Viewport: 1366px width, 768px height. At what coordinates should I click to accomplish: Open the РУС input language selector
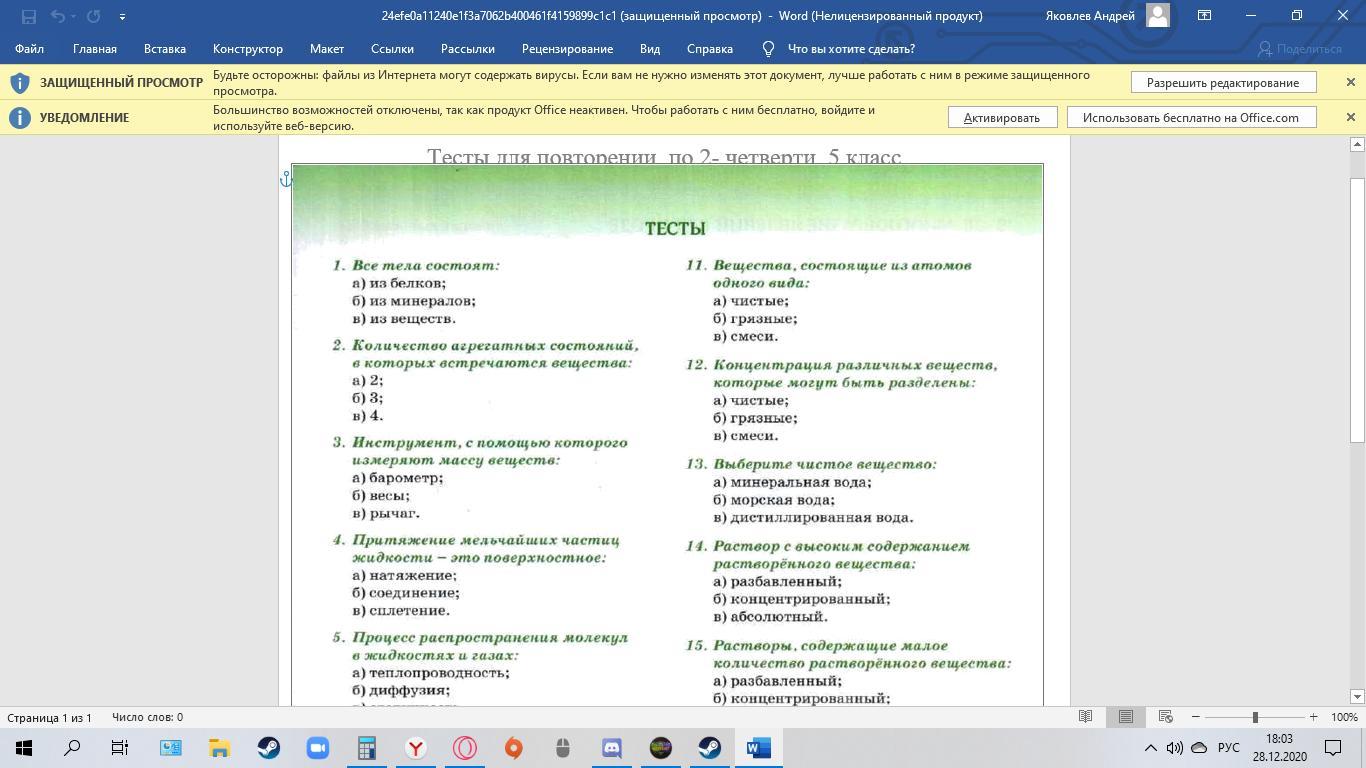1228,748
